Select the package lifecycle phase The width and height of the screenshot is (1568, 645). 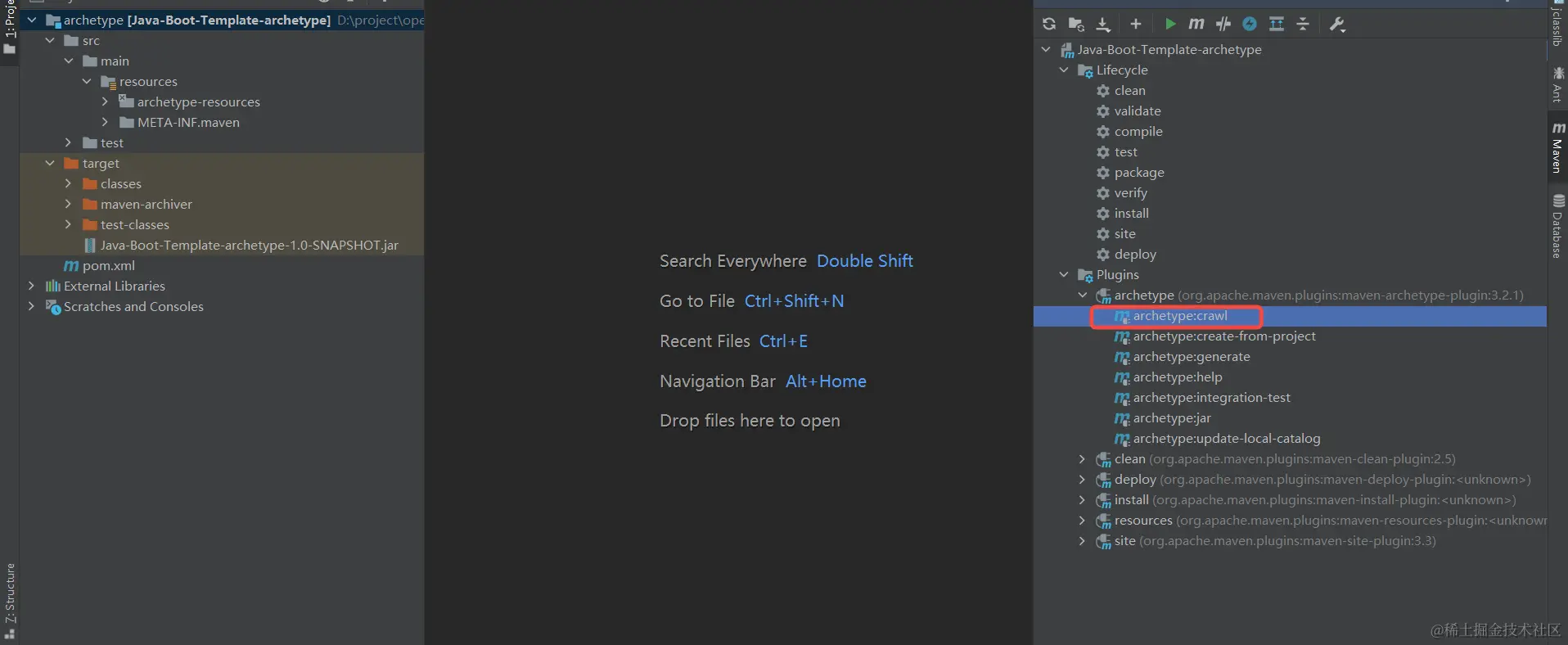click(x=1139, y=173)
